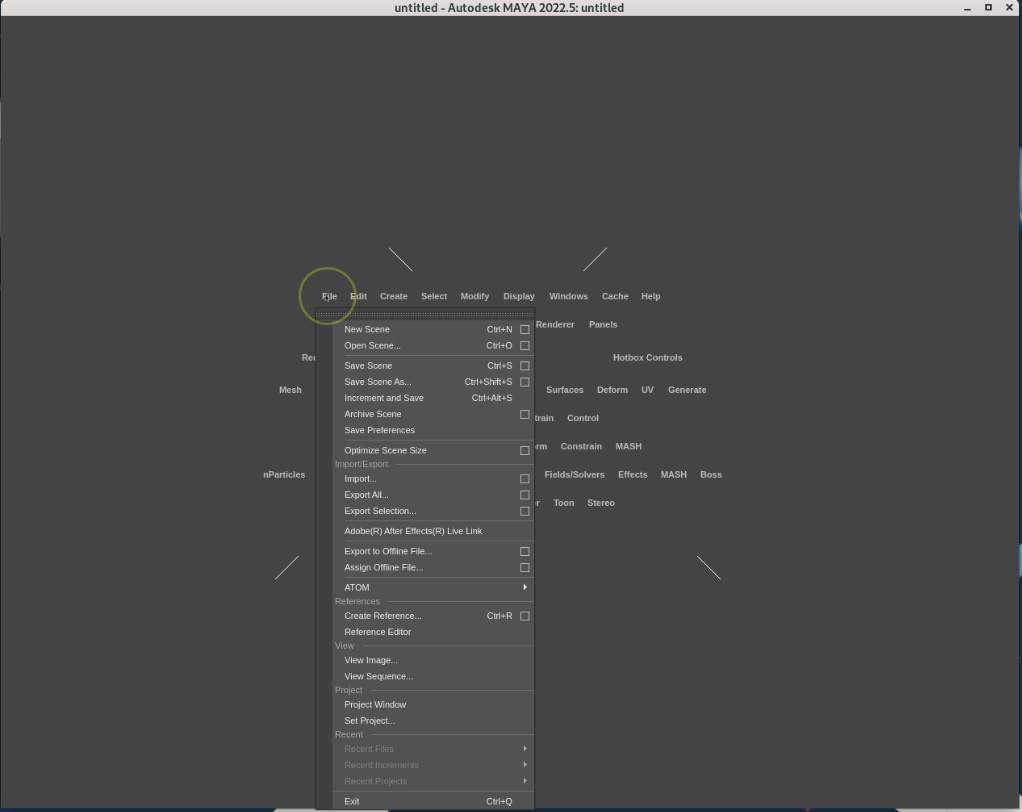Image resolution: width=1022 pixels, height=812 pixels.
Task: Open the File hotbox menu
Action: pyautogui.click(x=329, y=297)
